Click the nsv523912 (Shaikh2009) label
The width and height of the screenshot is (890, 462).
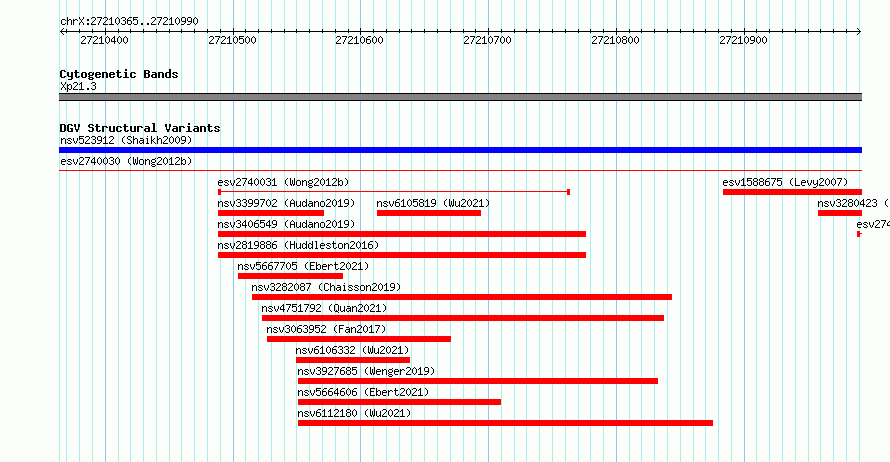[x=126, y=140]
